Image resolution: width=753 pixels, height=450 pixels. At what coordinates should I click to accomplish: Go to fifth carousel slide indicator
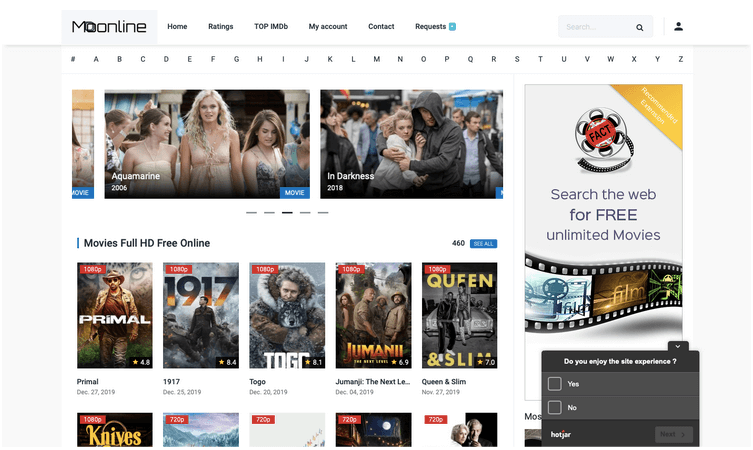(x=323, y=212)
